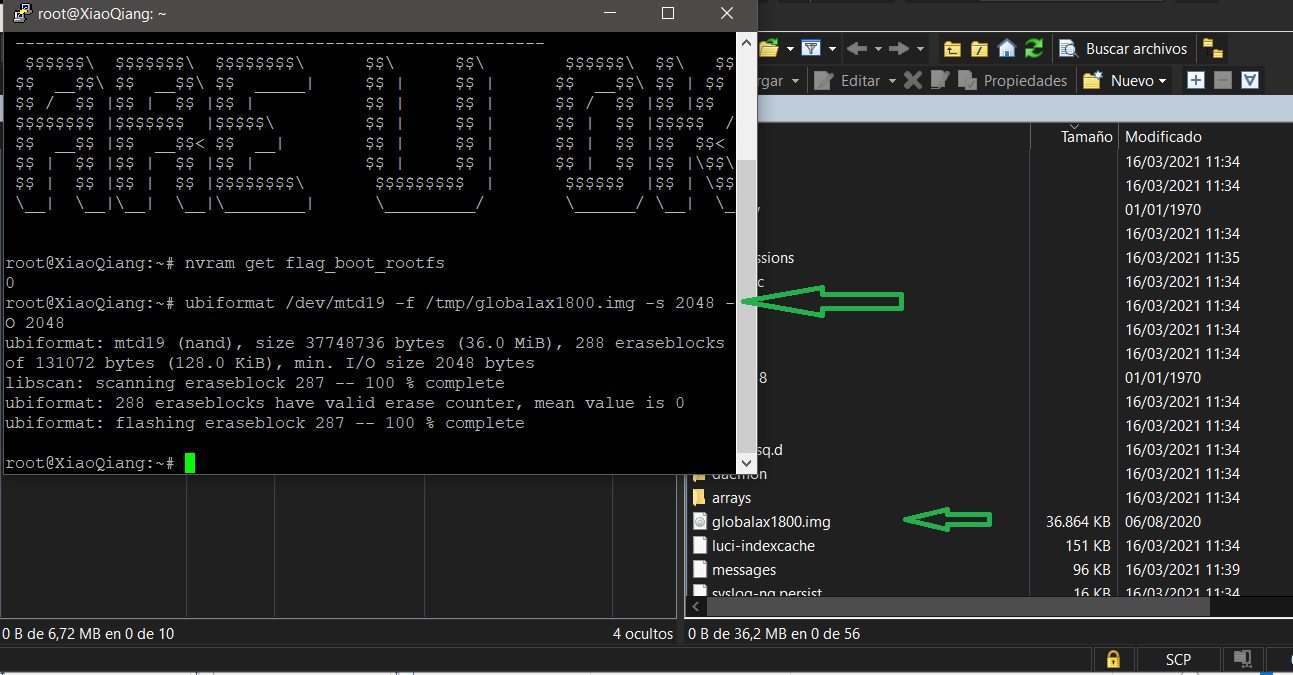Expand the filter icon dropdown arrow

pos(832,48)
